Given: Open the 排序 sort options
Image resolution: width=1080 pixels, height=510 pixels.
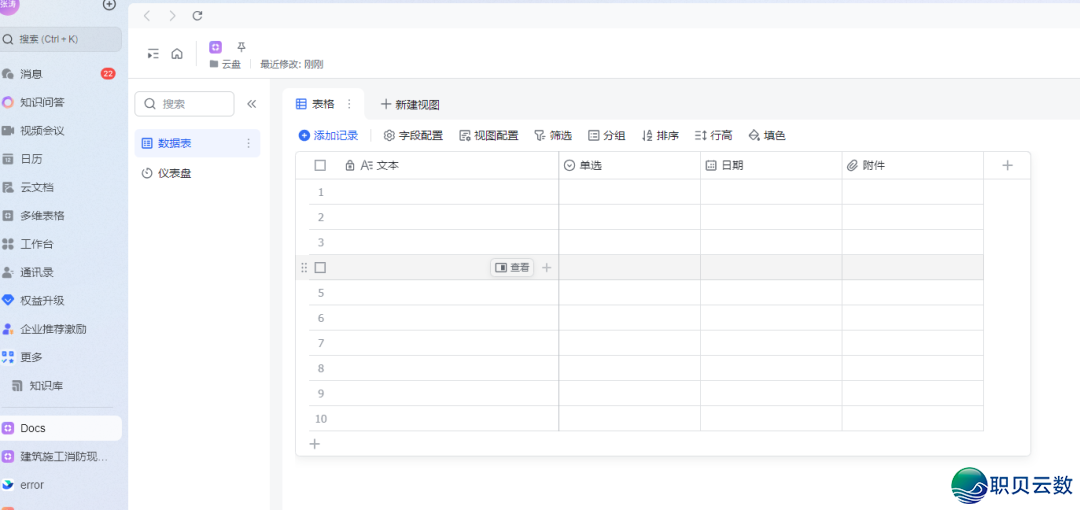Looking at the screenshot, I should [661, 136].
